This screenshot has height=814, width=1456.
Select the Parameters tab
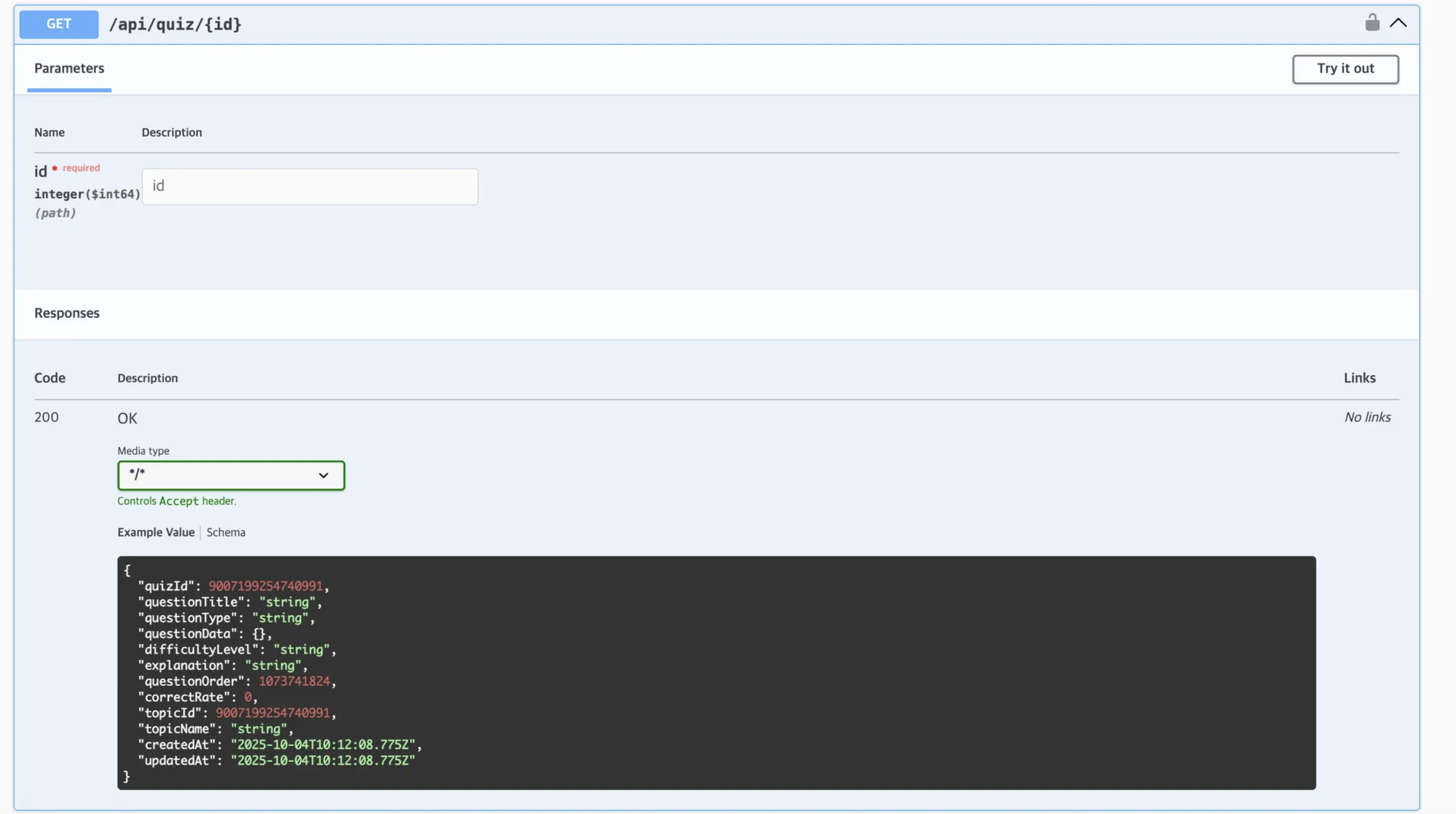(x=69, y=68)
